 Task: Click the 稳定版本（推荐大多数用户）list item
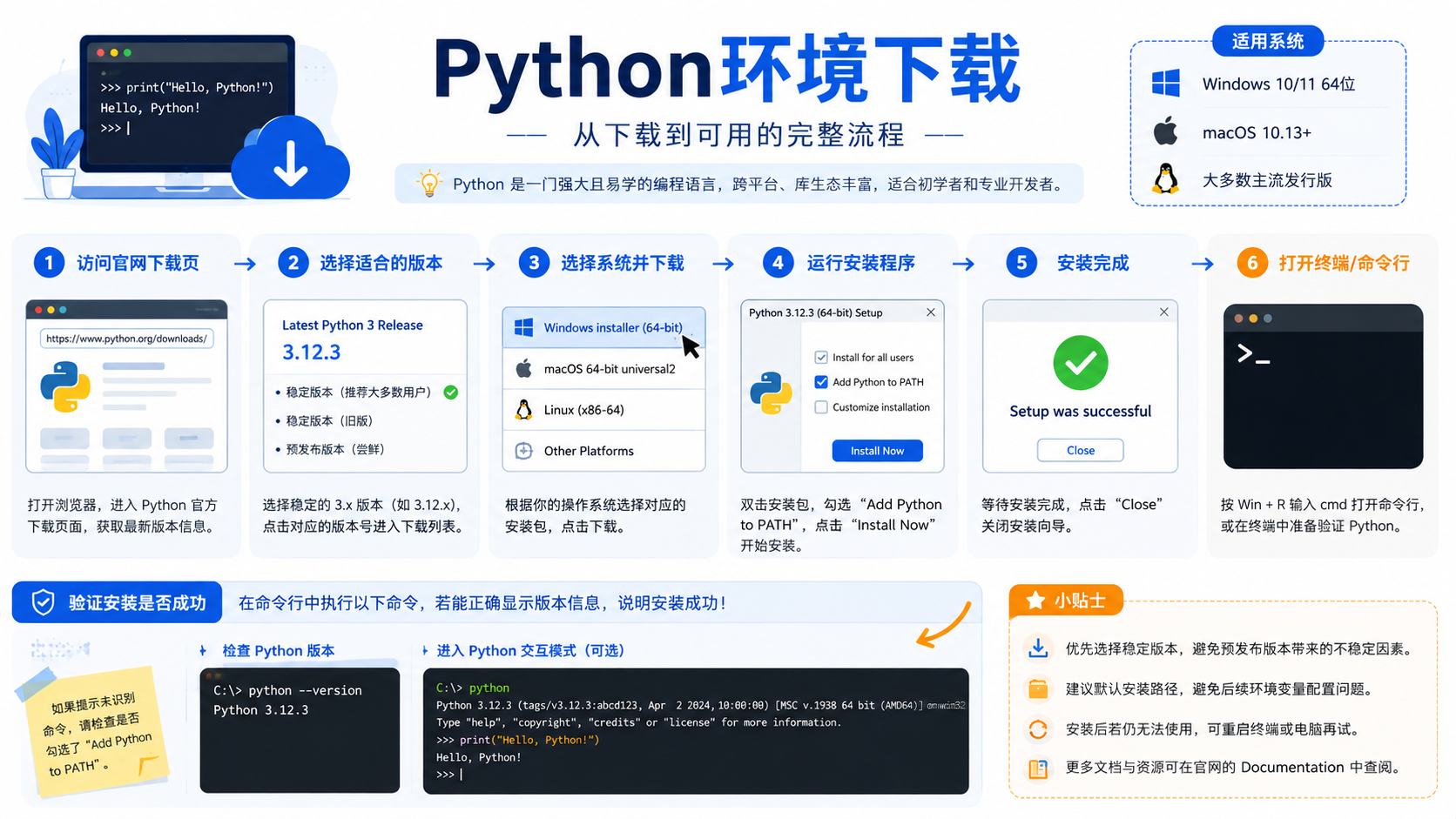(x=354, y=393)
